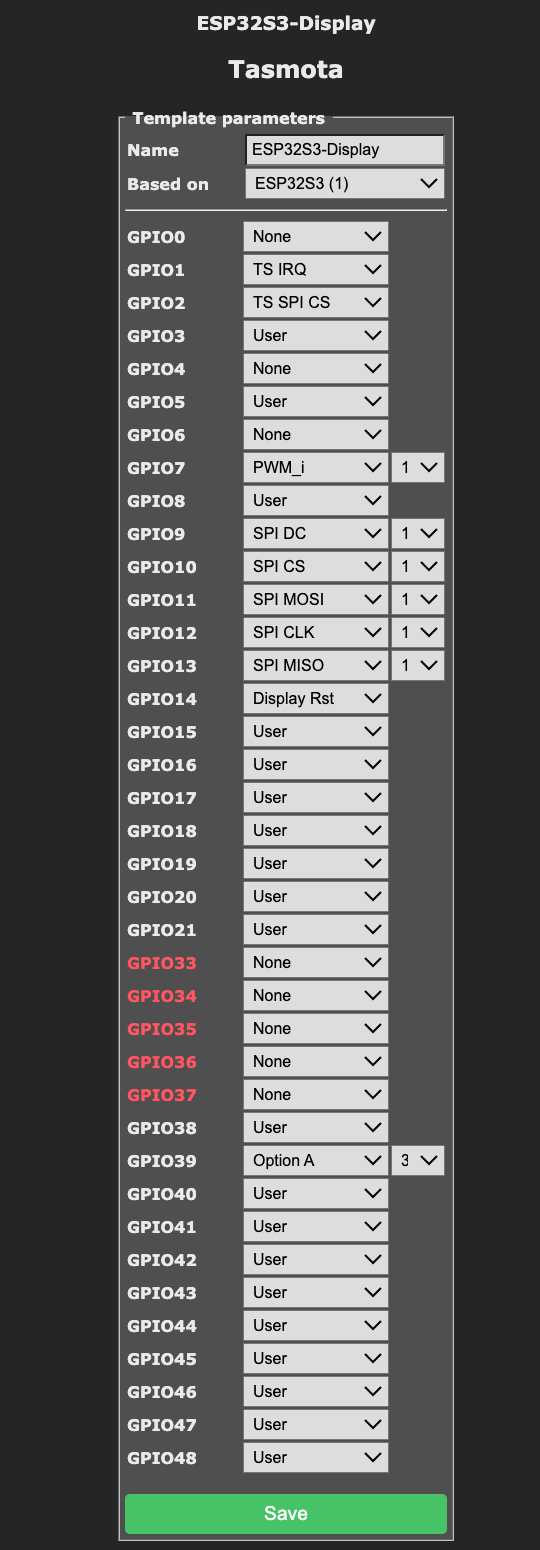Image resolution: width=540 pixels, height=1550 pixels.
Task: Open the GPIO21 User dropdown
Action: pyautogui.click(x=316, y=930)
